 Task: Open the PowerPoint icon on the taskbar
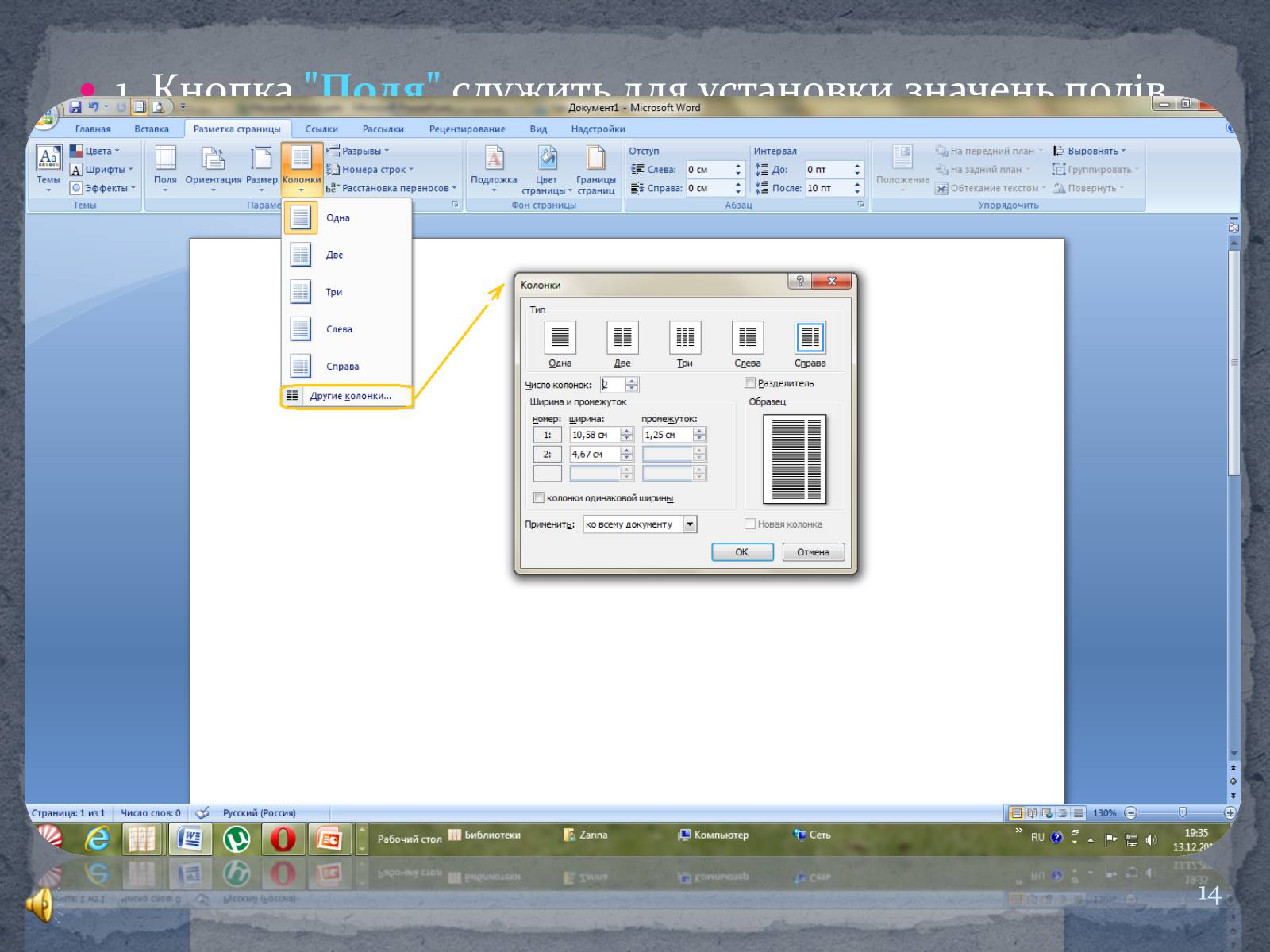click(329, 839)
